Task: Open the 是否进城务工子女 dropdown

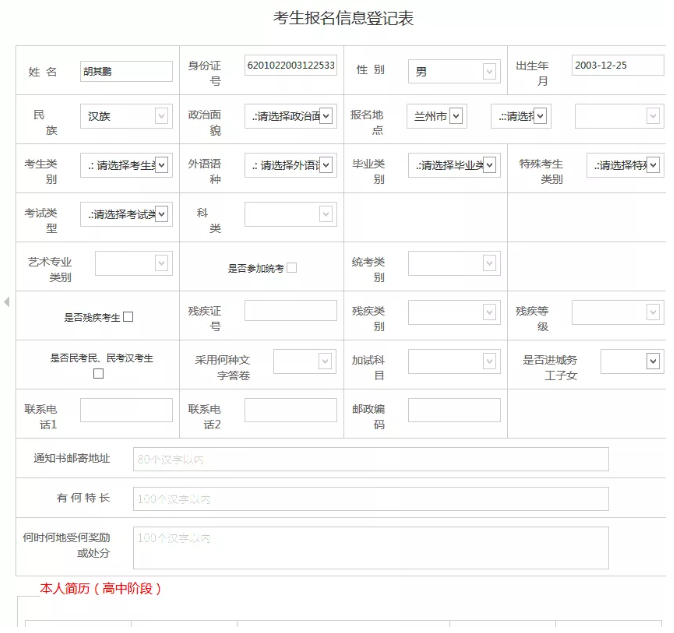Action: pyautogui.click(x=616, y=361)
